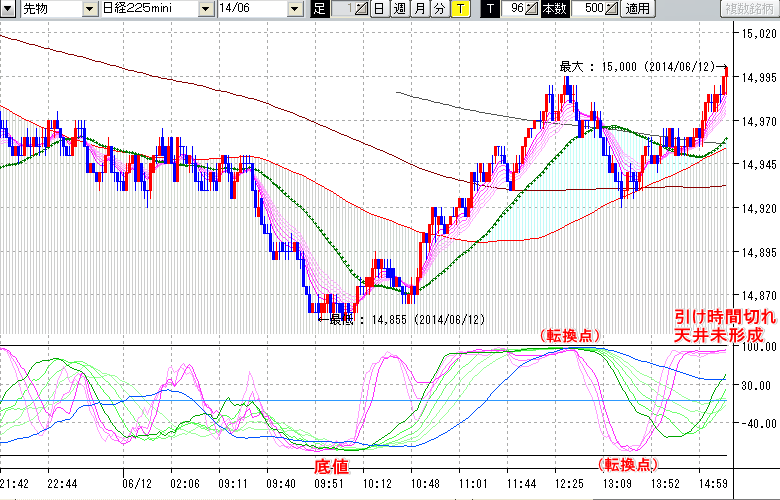
Task: Open the 14/06 contract month dropdown
Action: pyautogui.click(x=294, y=9)
